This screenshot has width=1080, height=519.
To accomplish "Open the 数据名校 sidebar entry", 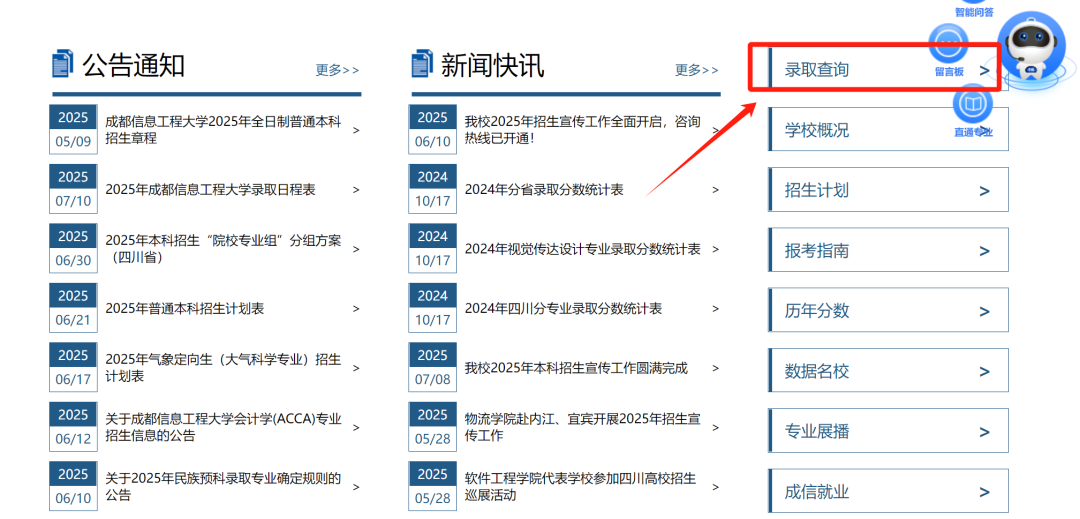I will (x=889, y=371).
